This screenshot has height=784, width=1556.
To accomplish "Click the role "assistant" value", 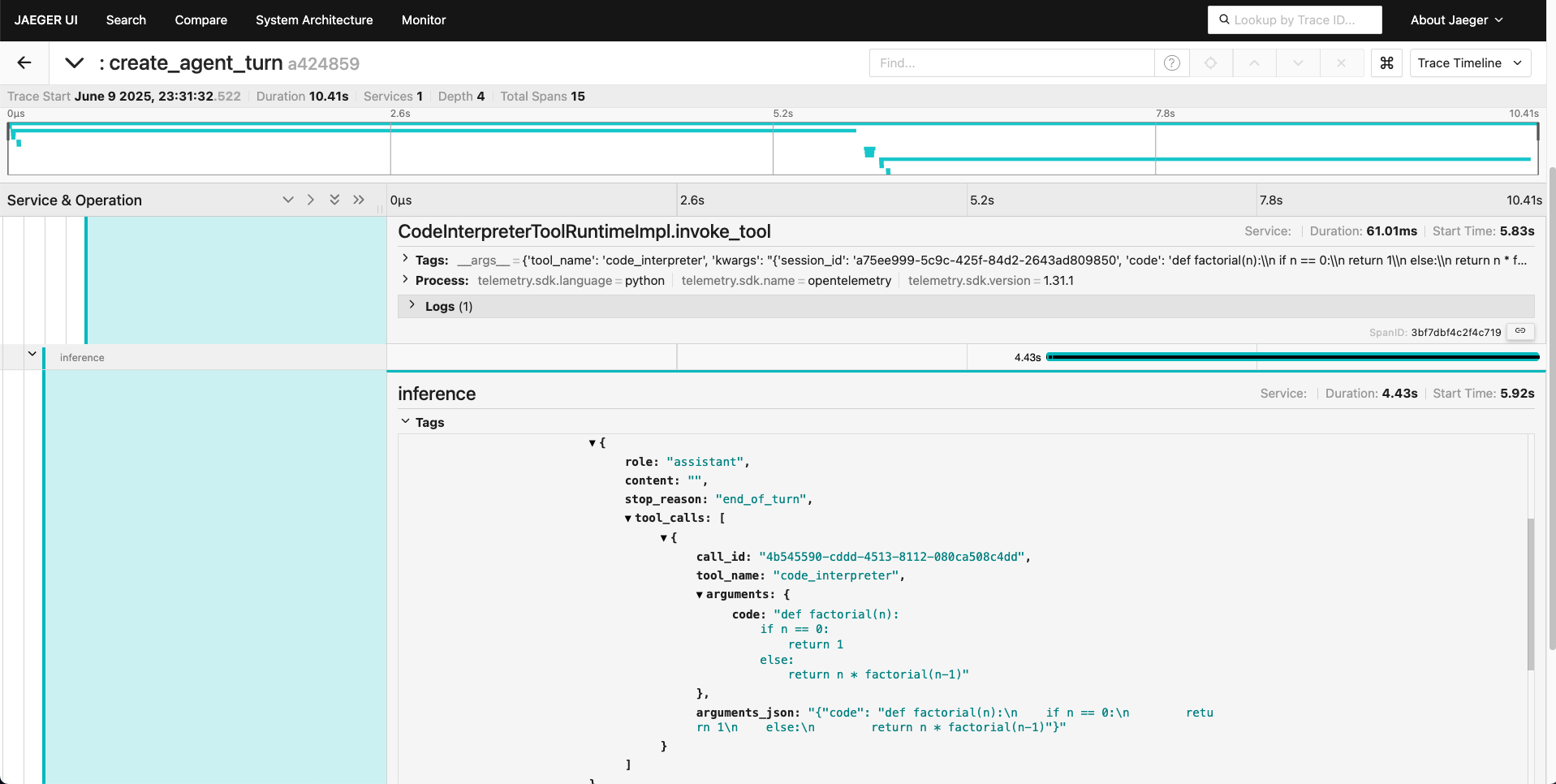I will [705, 462].
